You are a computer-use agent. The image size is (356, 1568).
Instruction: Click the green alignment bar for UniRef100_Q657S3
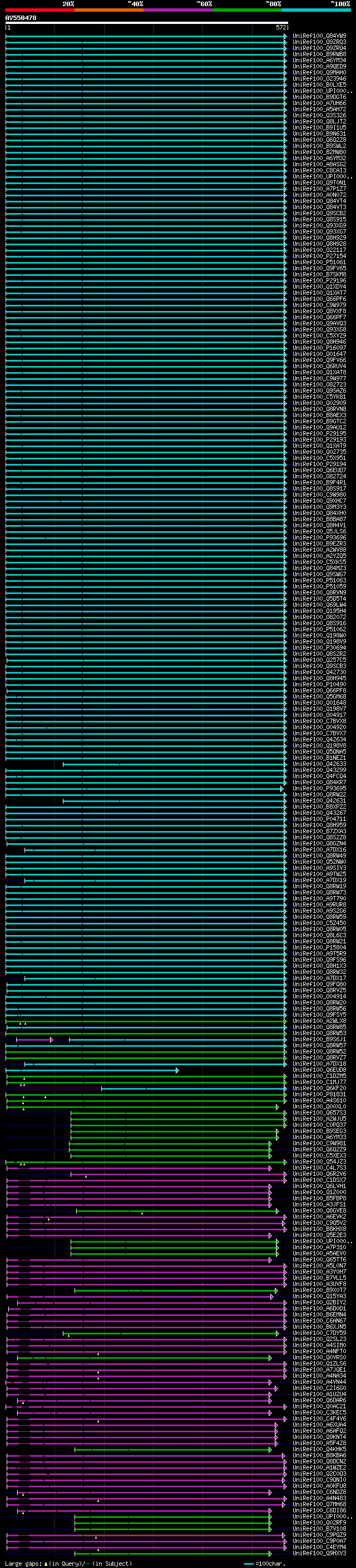[179, 1112]
